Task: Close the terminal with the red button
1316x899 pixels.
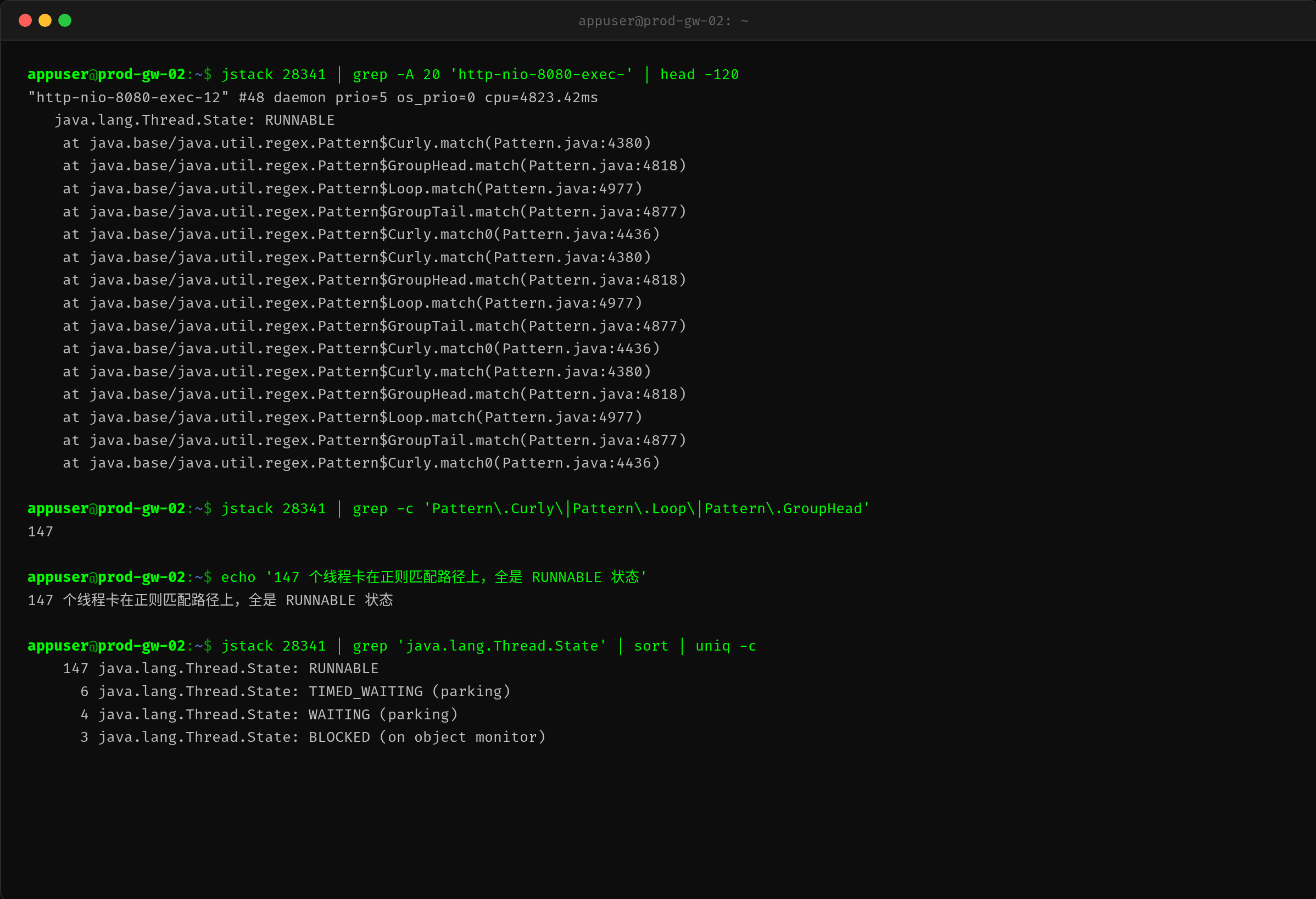Action: (25, 20)
